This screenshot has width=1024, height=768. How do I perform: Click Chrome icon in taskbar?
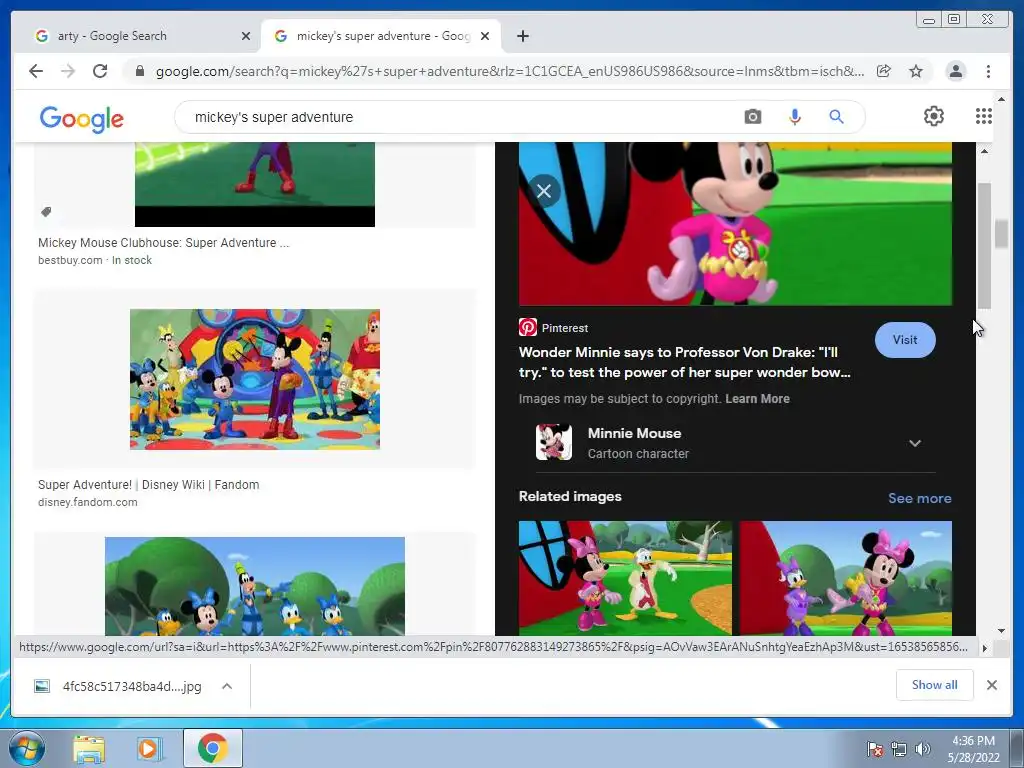point(213,748)
